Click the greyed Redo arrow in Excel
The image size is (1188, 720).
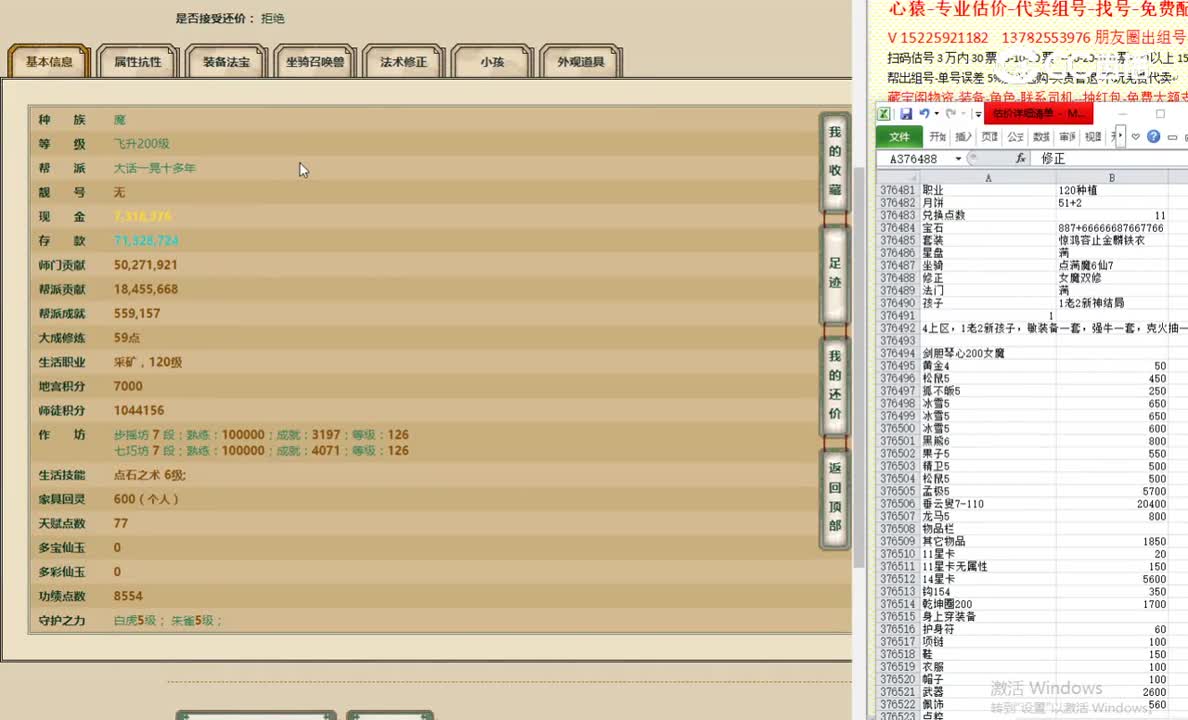click(x=950, y=114)
